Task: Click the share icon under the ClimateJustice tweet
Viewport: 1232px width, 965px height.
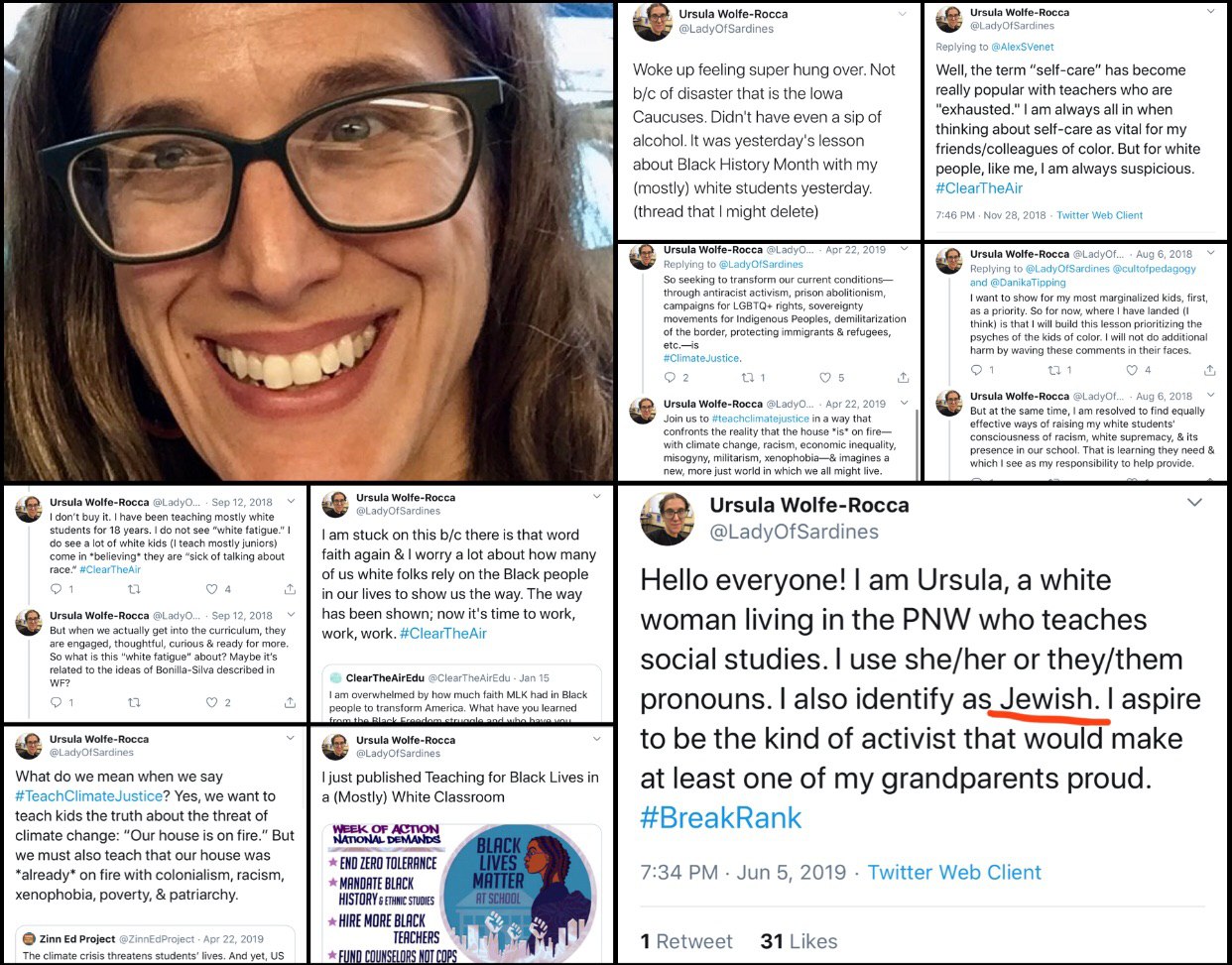Action: pos(903,378)
